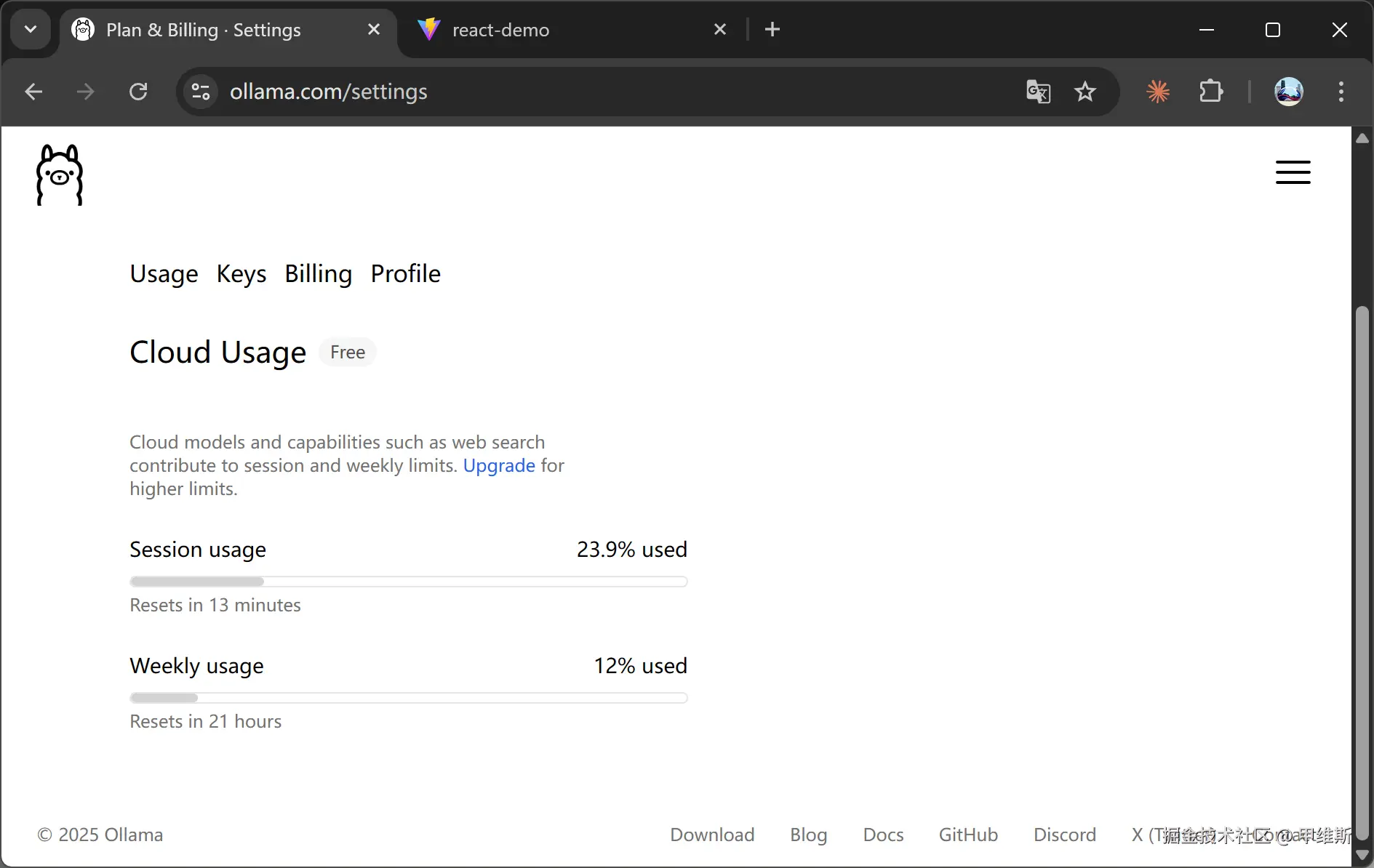Image resolution: width=1374 pixels, height=868 pixels.
Task: Expand the tab search dropdown arrow
Action: [31, 30]
